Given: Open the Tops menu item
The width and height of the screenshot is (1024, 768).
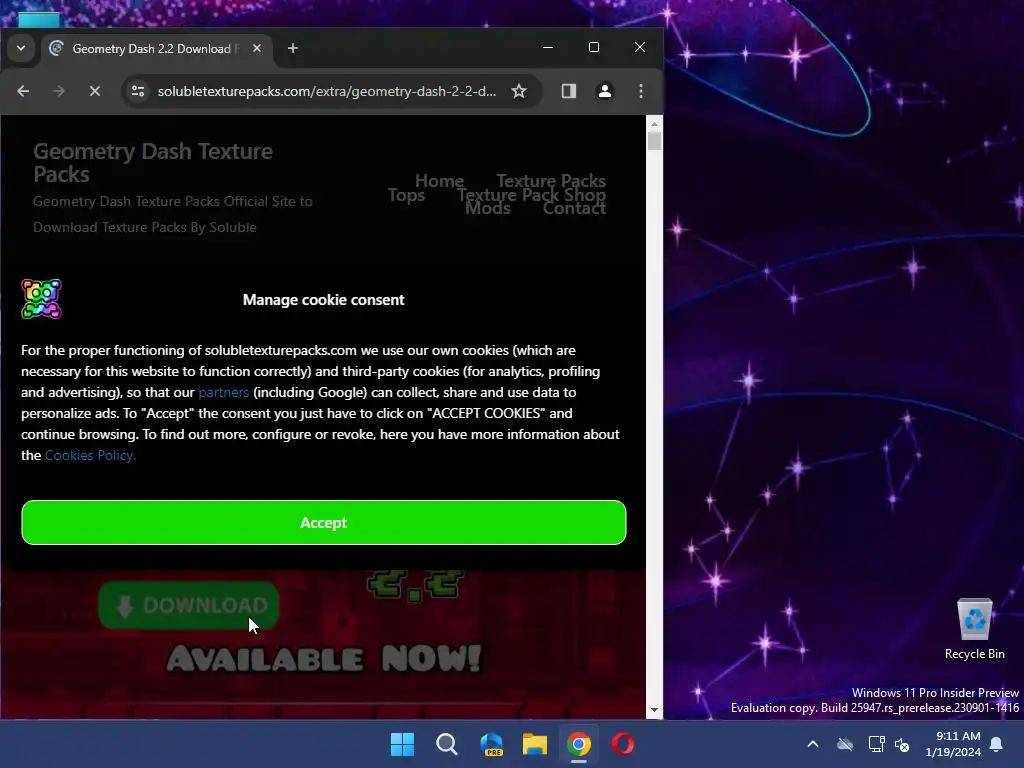Looking at the screenshot, I should point(406,195).
